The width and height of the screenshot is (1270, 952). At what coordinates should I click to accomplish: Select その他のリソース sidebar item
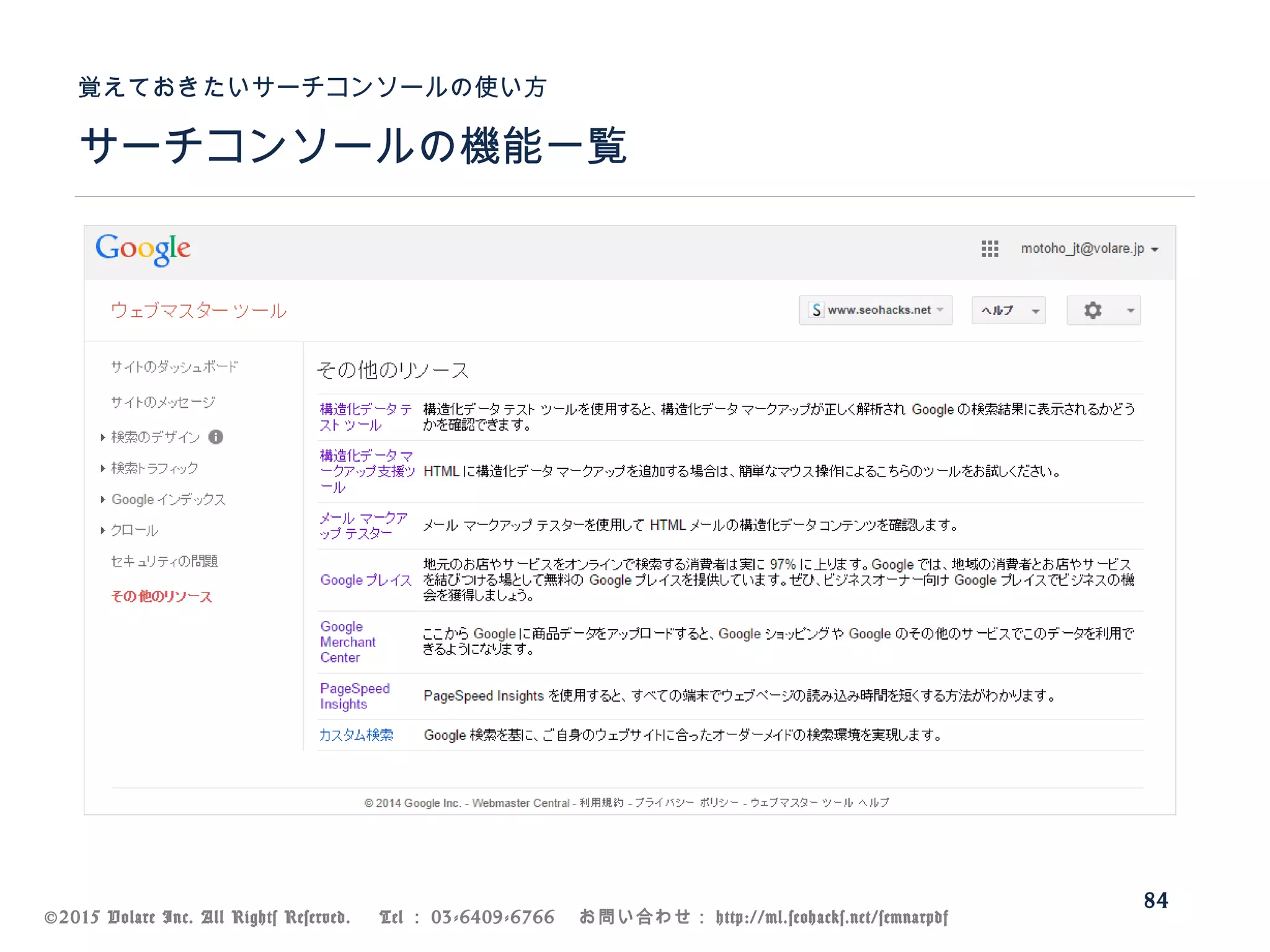coord(161,596)
